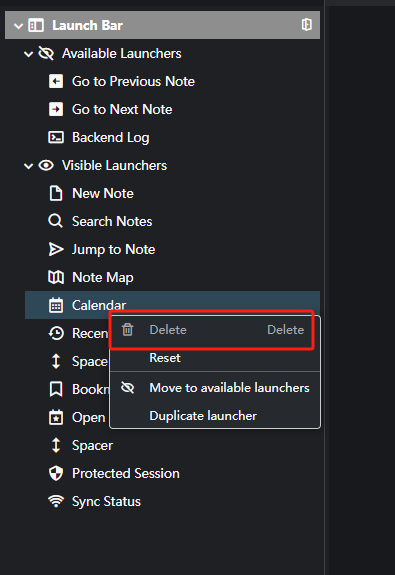The image size is (395, 575).
Task: Click the Bookmarks bookmark icon
Action: click(56, 389)
